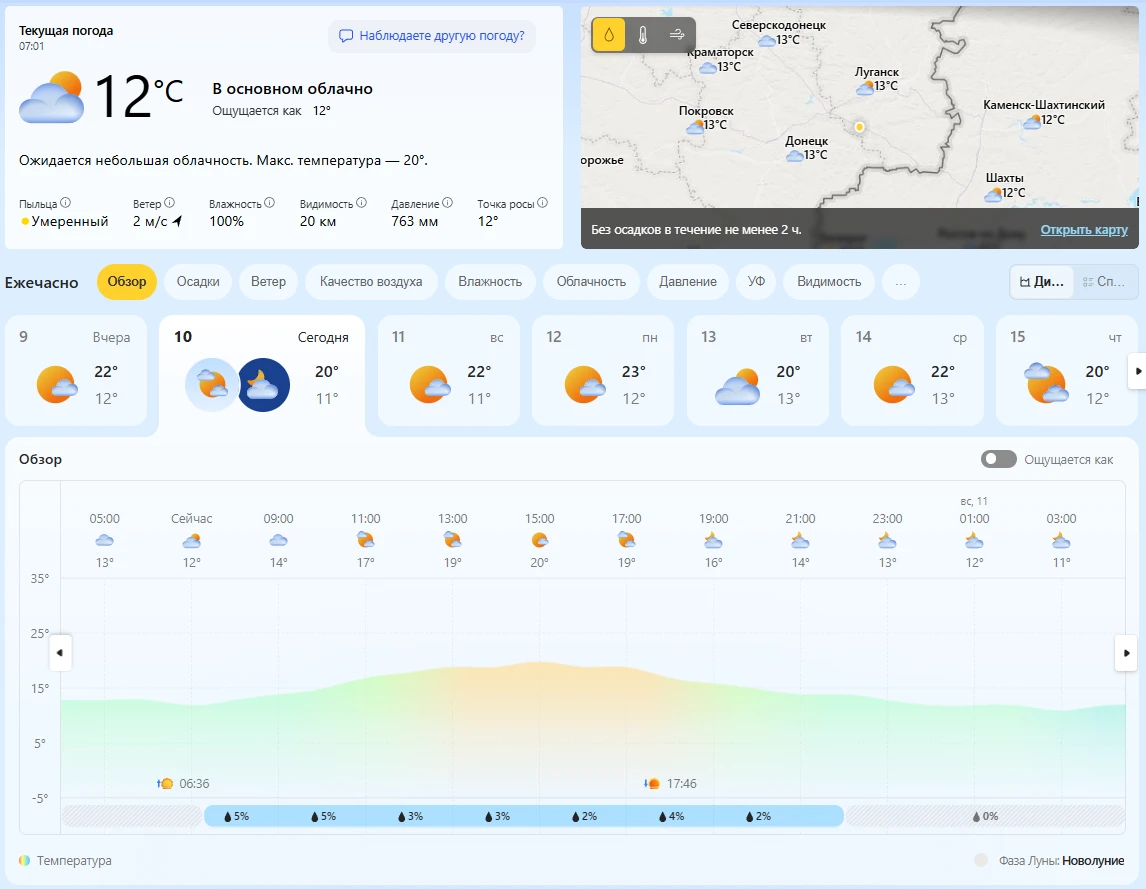Switch to chart view (Ди...)
Viewport: 1146px width, 889px height.
pyautogui.click(x=1041, y=282)
